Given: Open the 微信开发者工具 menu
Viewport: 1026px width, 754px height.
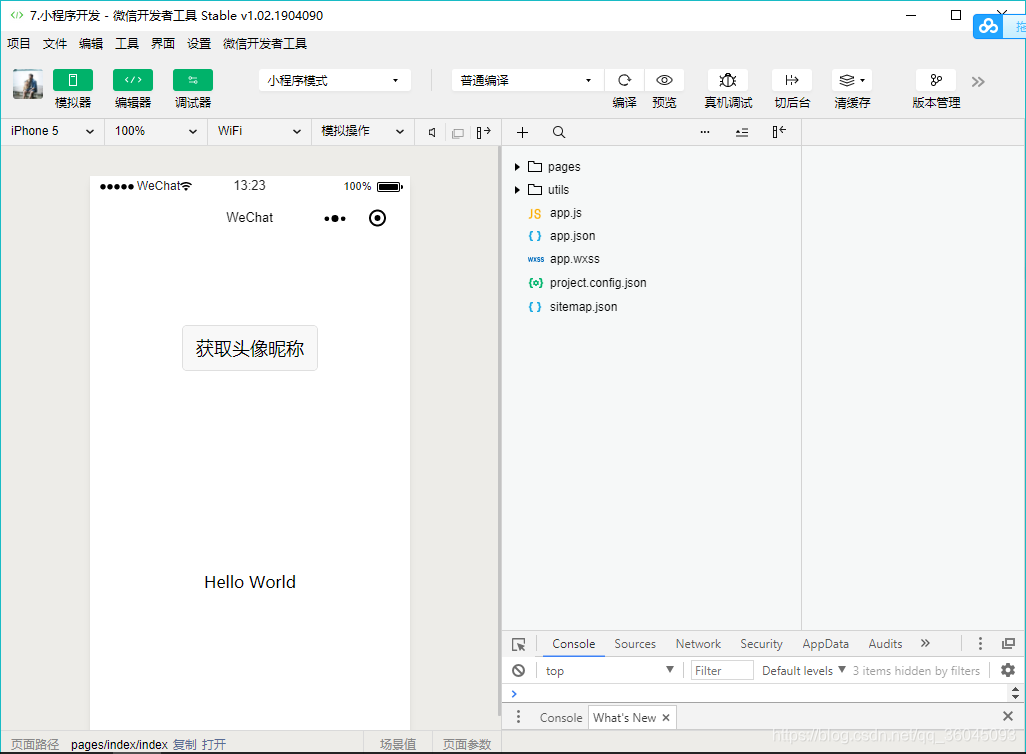Looking at the screenshot, I should tap(265, 44).
